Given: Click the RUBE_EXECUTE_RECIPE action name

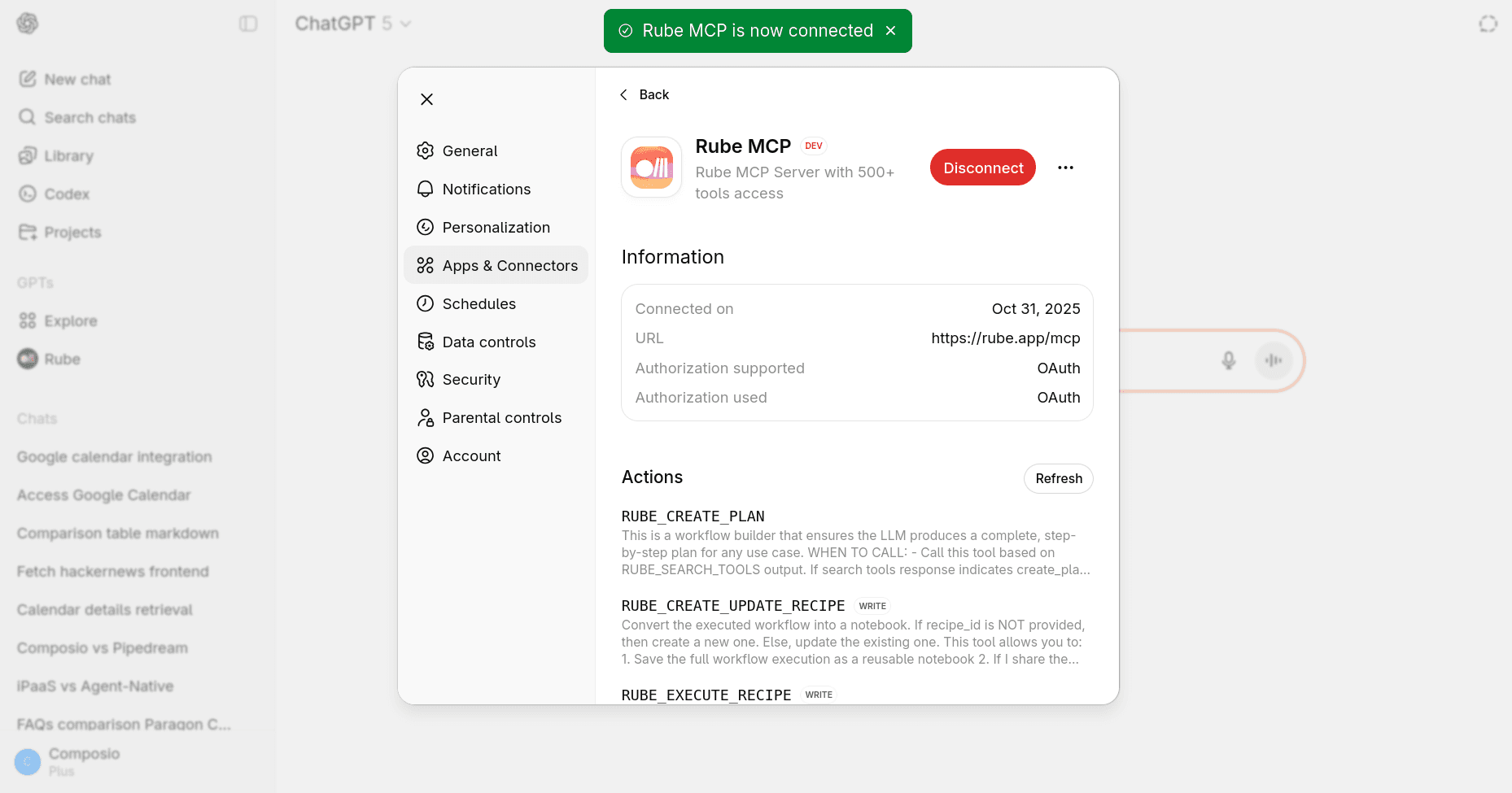Looking at the screenshot, I should [706, 695].
